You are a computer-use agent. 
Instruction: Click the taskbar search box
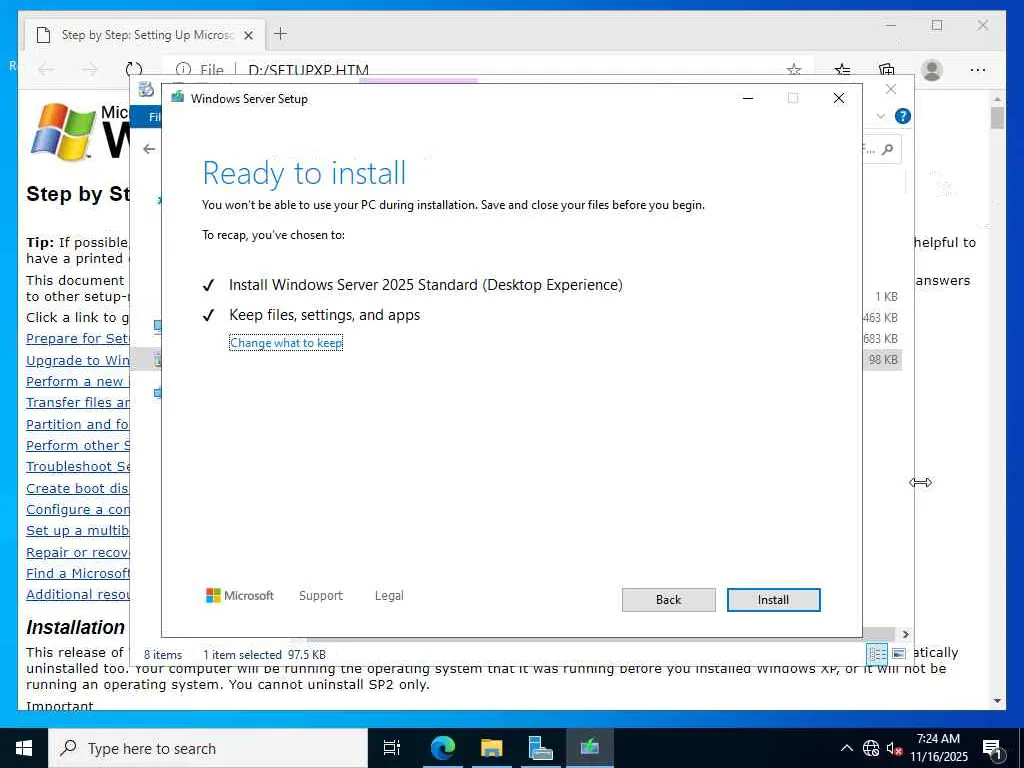click(208, 748)
